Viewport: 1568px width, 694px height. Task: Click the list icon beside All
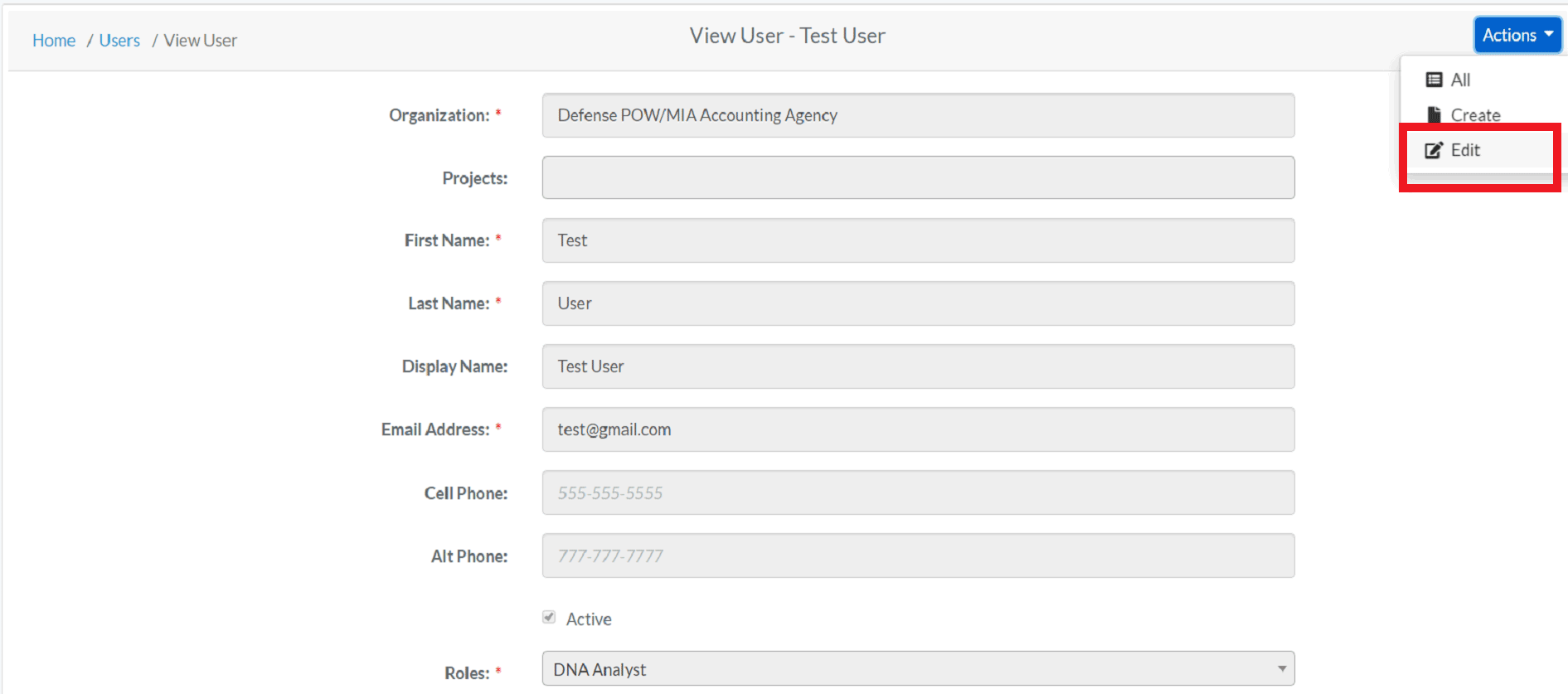click(1434, 80)
